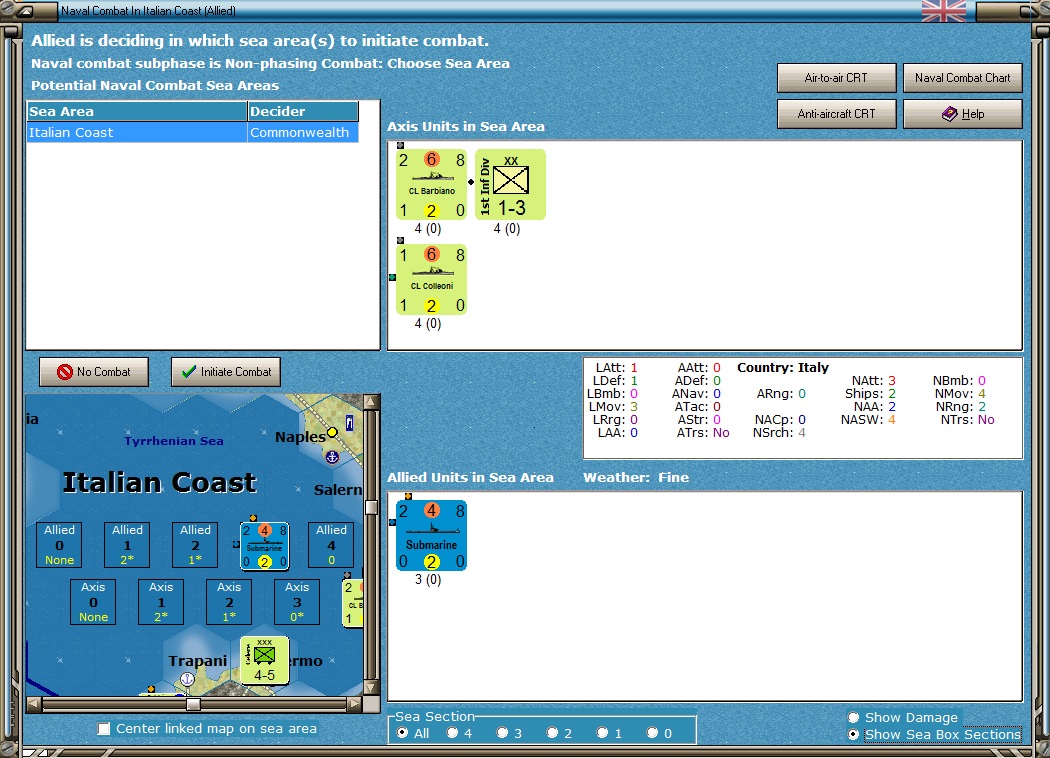Click the Allied 0 sea box section
This screenshot has width=1050, height=758.
tap(60, 544)
